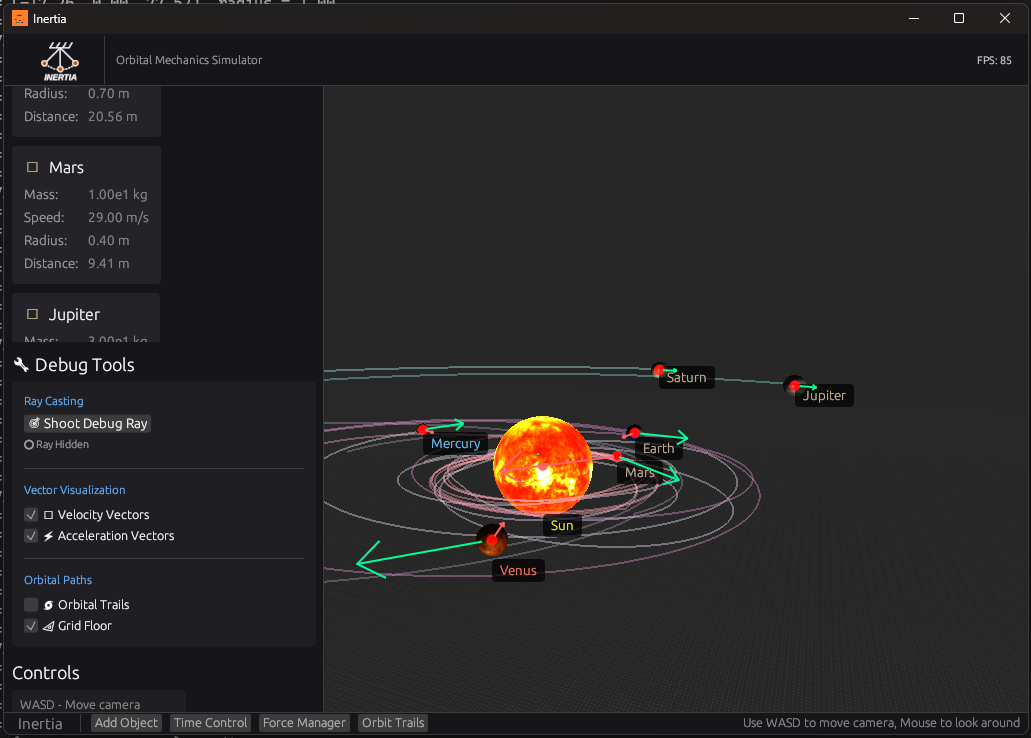This screenshot has width=1031, height=738.
Task: Select the Saturn label in viewport
Action: 686,378
